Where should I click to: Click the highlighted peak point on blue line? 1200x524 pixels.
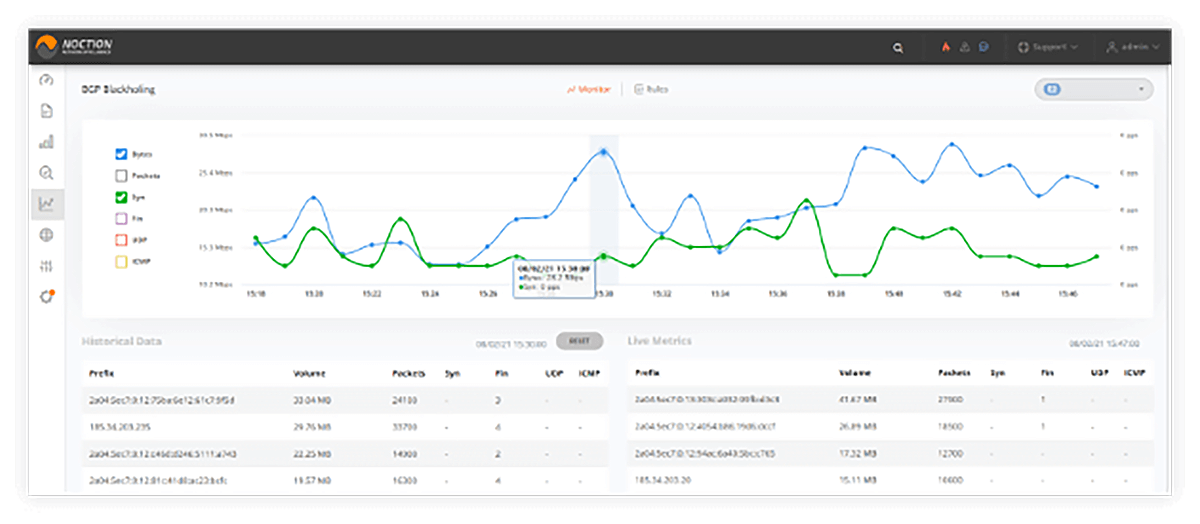pyautogui.click(x=604, y=152)
